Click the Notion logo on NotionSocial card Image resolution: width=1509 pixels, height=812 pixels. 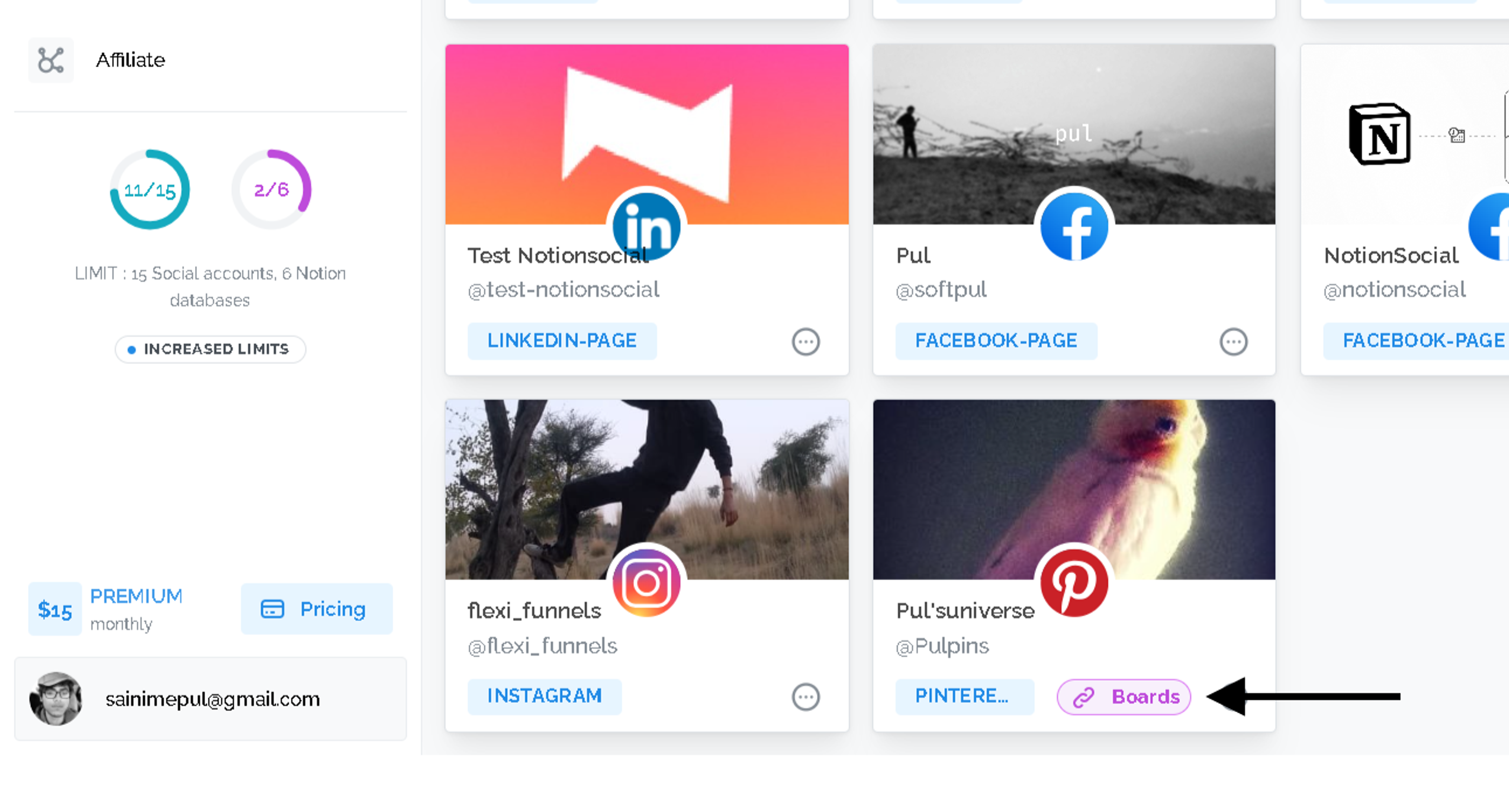[x=1380, y=135]
